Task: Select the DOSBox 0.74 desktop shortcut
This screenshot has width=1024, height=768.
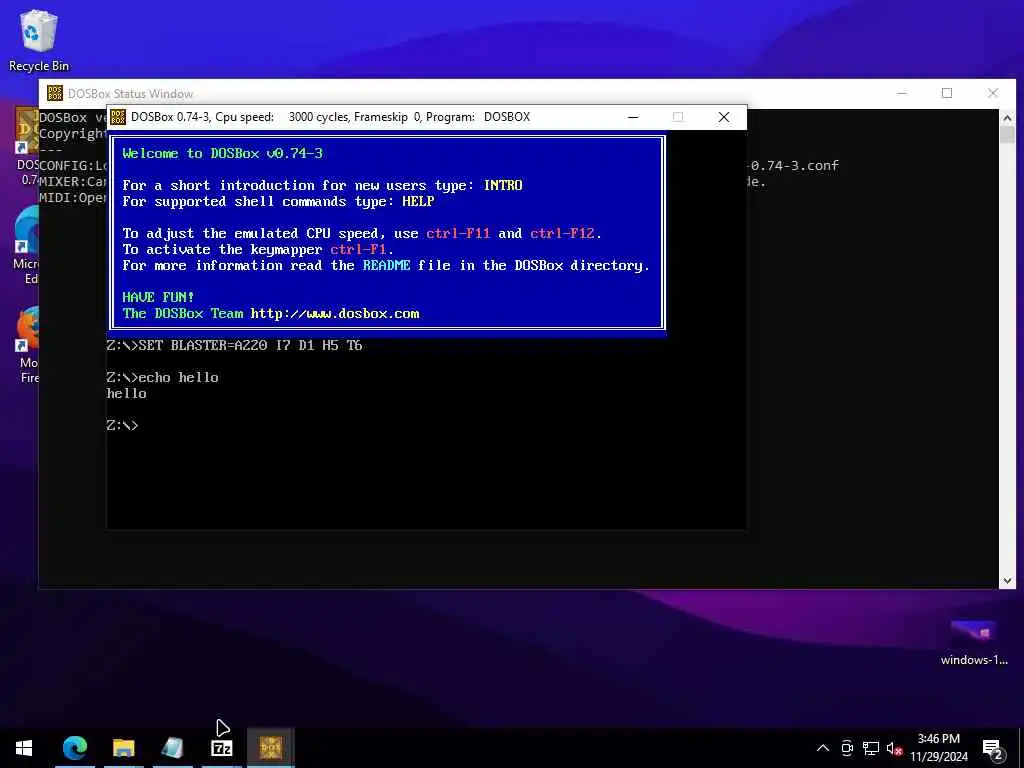Action: click(x=27, y=146)
